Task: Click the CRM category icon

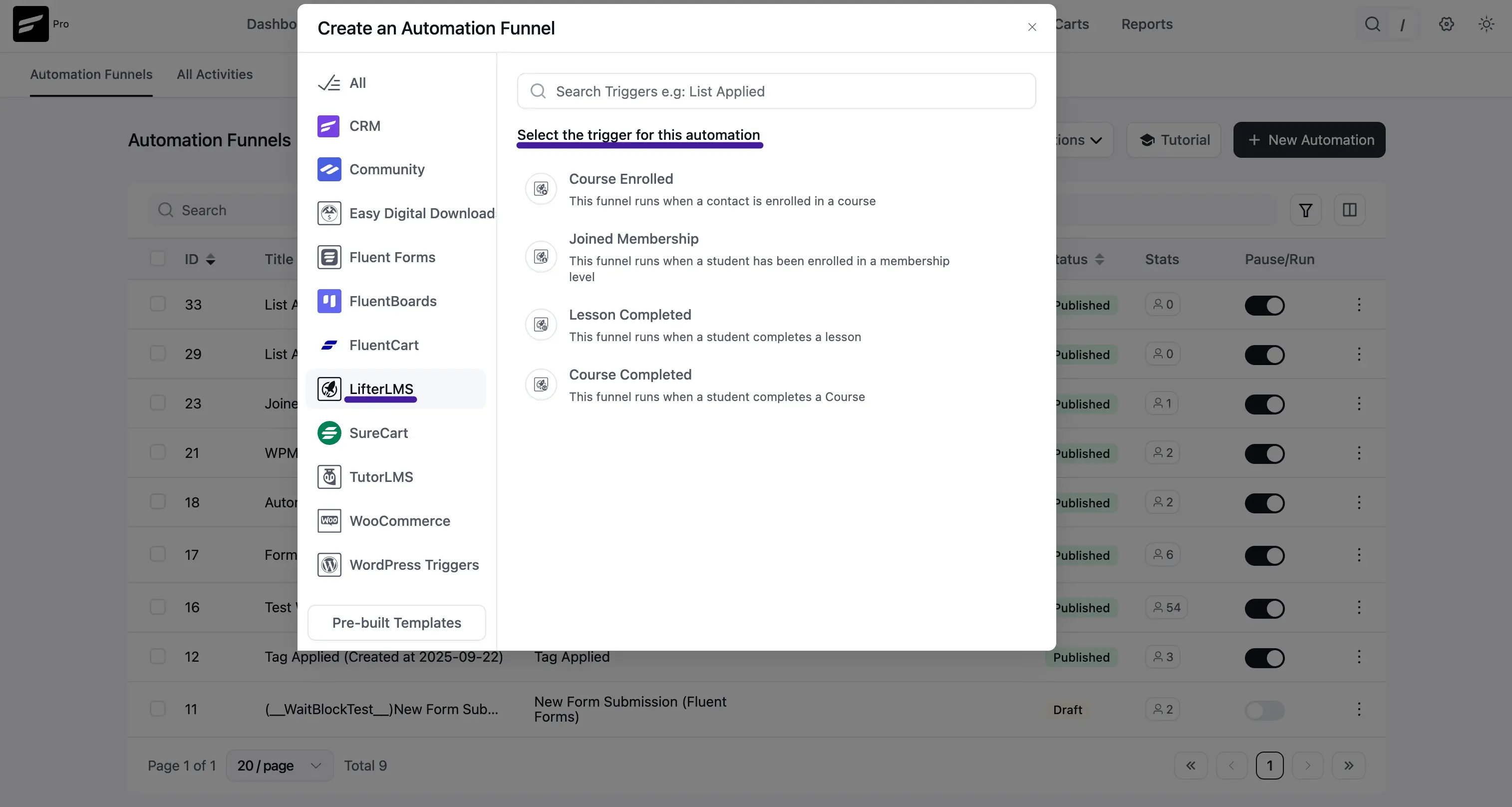Action: point(328,126)
